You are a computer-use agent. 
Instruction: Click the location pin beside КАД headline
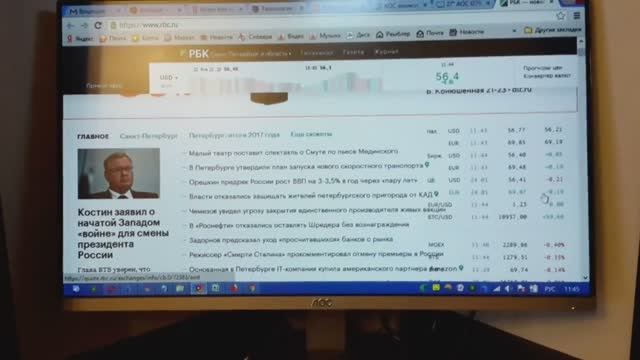pyautogui.click(x=436, y=194)
